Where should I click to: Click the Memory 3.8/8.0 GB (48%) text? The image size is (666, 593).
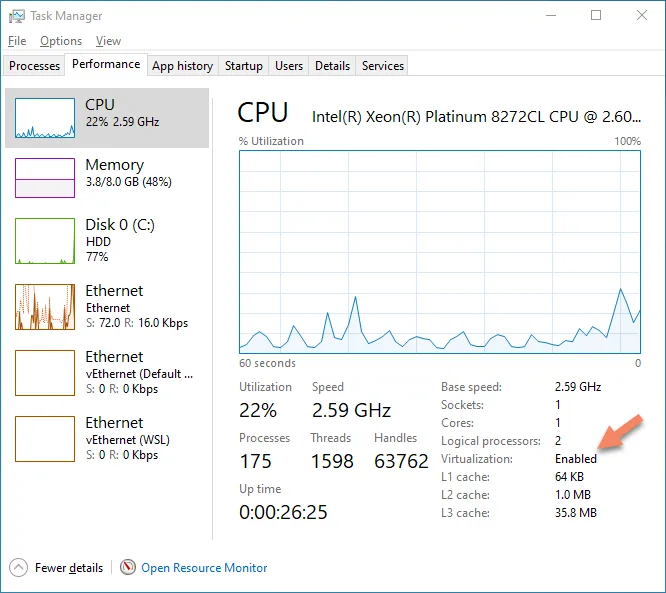(x=129, y=182)
